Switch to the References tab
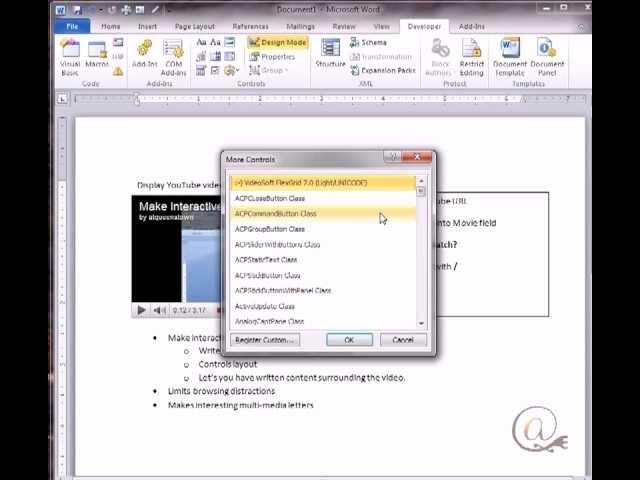The width and height of the screenshot is (640, 480). click(251, 27)
